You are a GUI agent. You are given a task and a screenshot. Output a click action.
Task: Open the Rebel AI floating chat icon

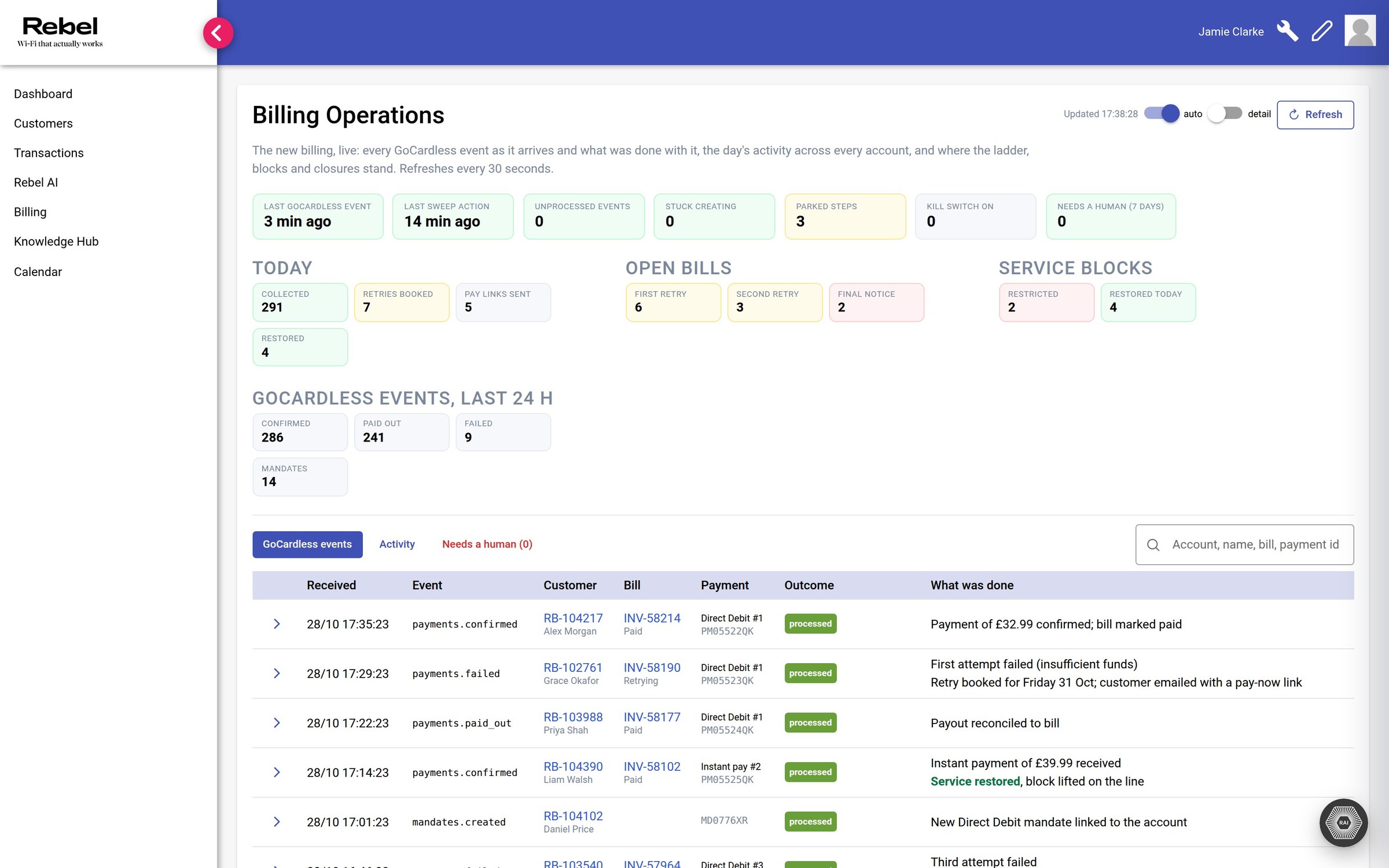(x=1343, y=822)
